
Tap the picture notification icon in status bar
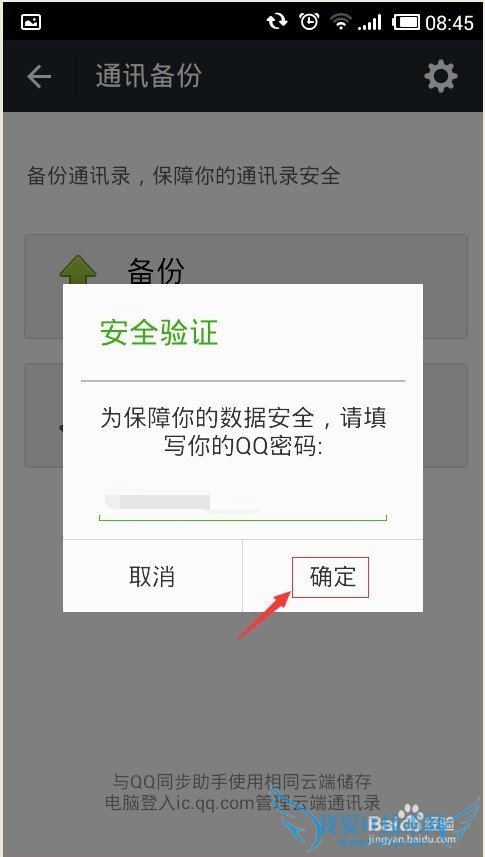click(31, 22)
